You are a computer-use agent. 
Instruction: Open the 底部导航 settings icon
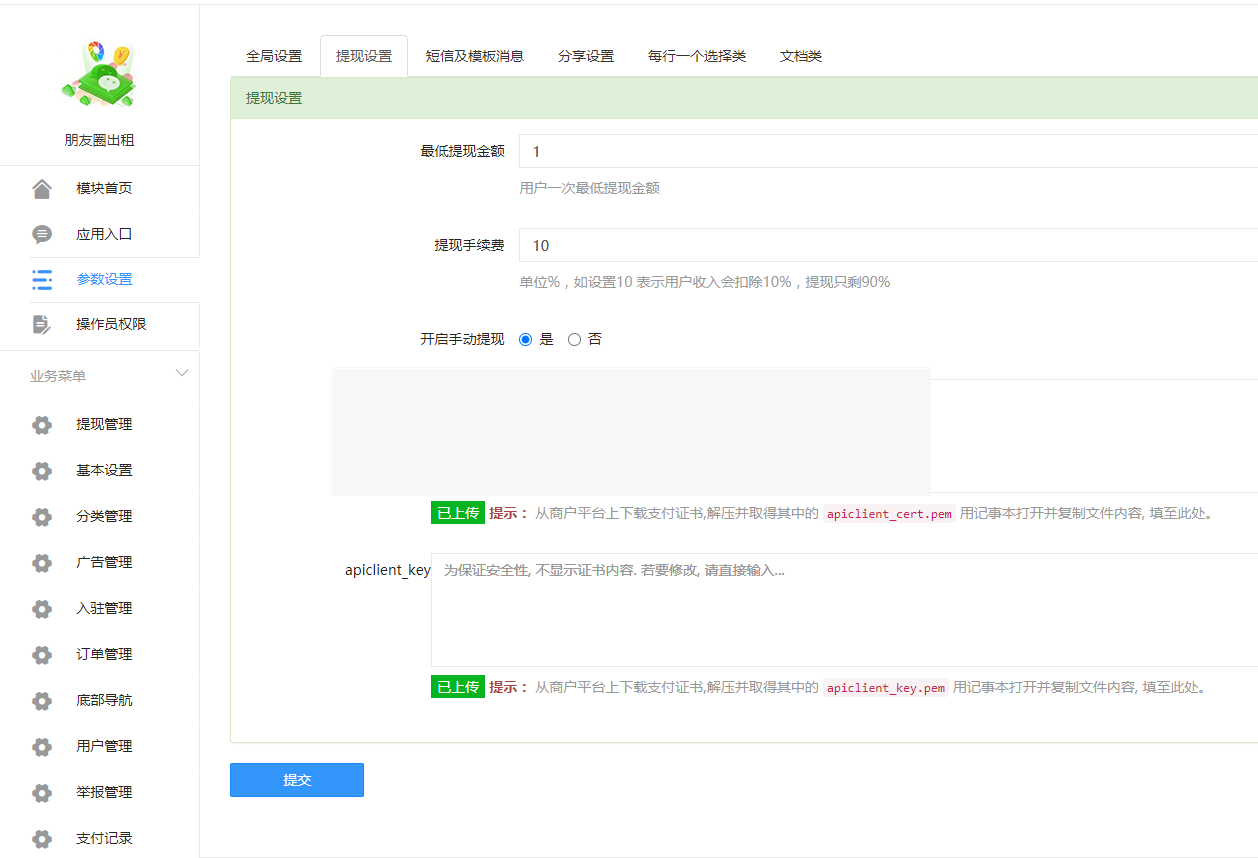click(41, 700)
